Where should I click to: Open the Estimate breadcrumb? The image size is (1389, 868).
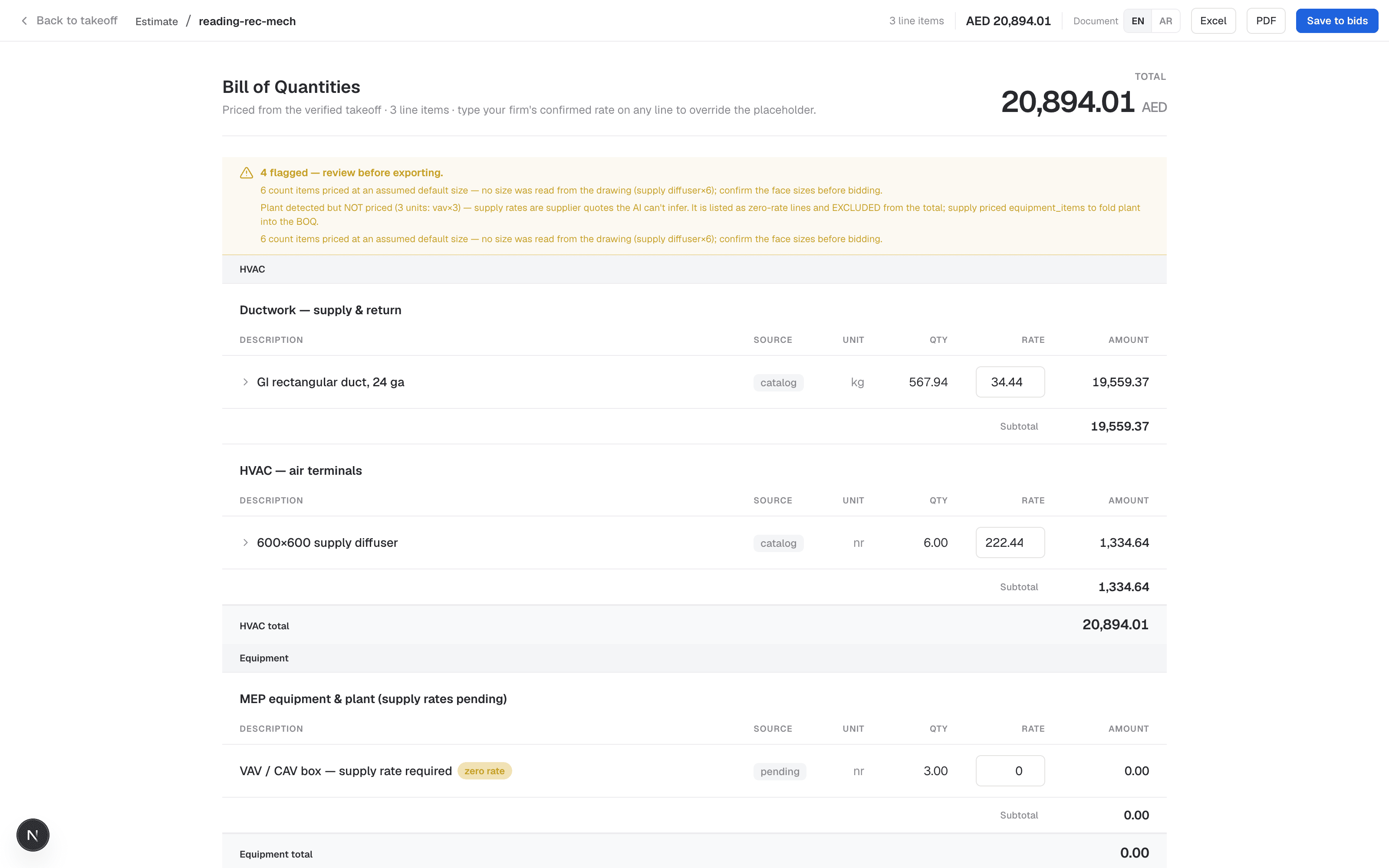point(157,21)
